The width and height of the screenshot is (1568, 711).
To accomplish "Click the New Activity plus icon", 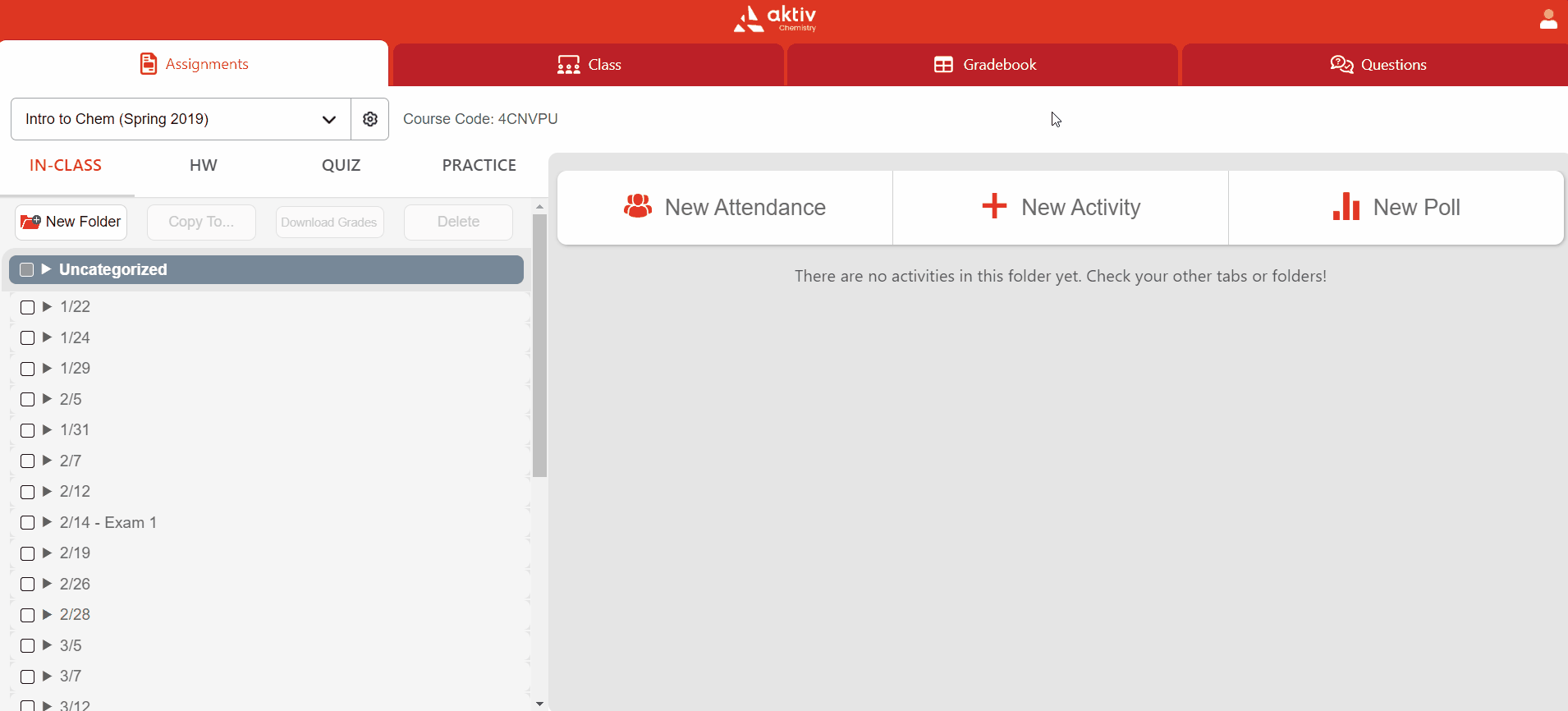I will click(994, 206).
